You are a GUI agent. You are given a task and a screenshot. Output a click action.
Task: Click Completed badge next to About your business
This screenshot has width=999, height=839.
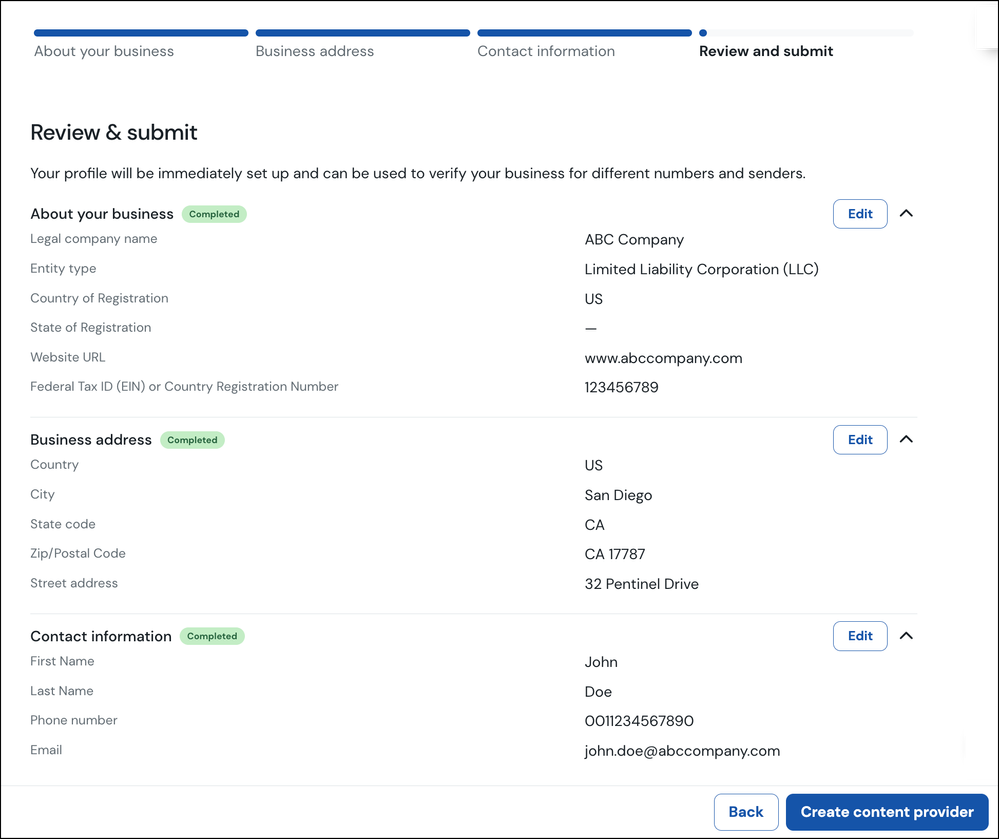point(214,214)
